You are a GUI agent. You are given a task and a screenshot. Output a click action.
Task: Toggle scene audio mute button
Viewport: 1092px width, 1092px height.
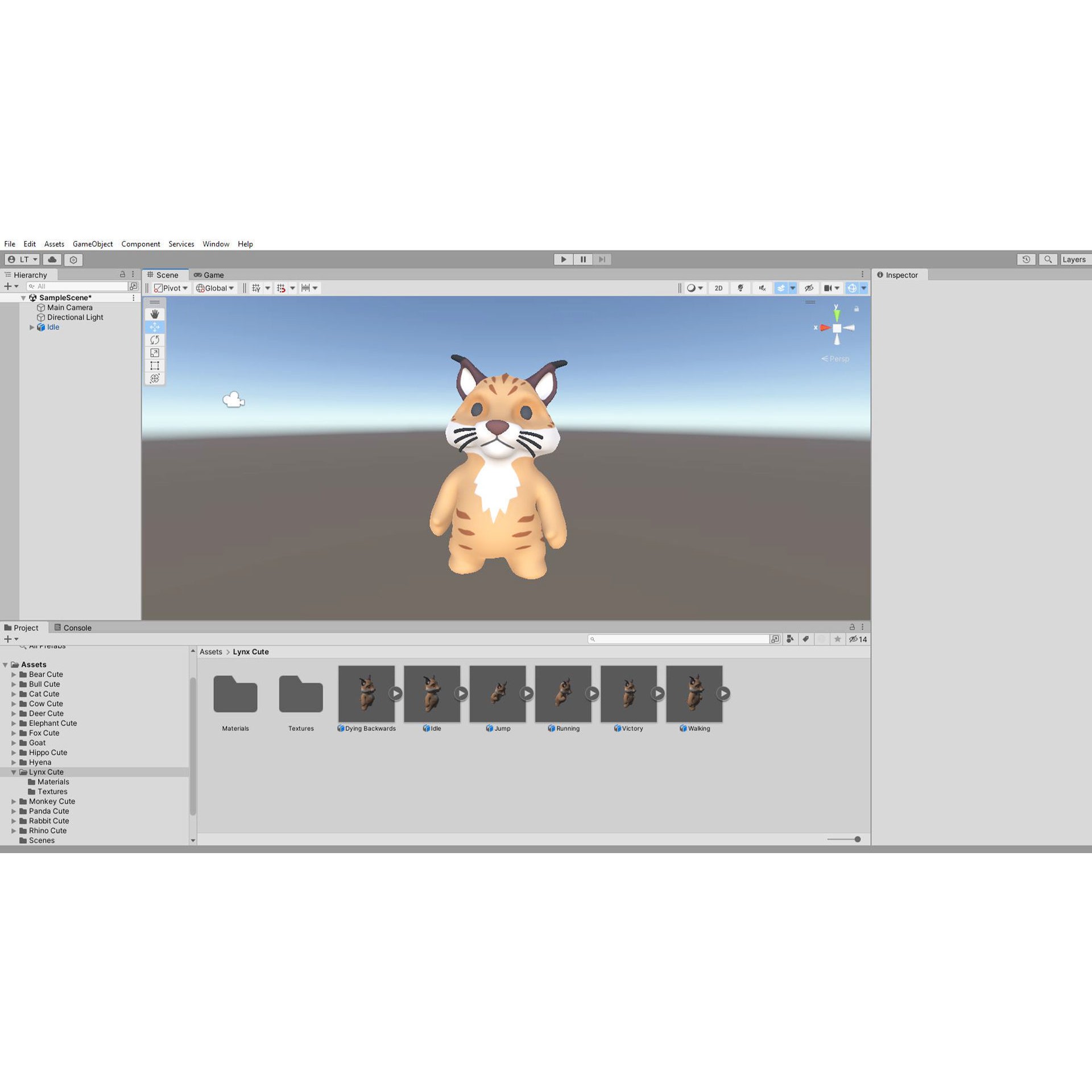[762, 288]
